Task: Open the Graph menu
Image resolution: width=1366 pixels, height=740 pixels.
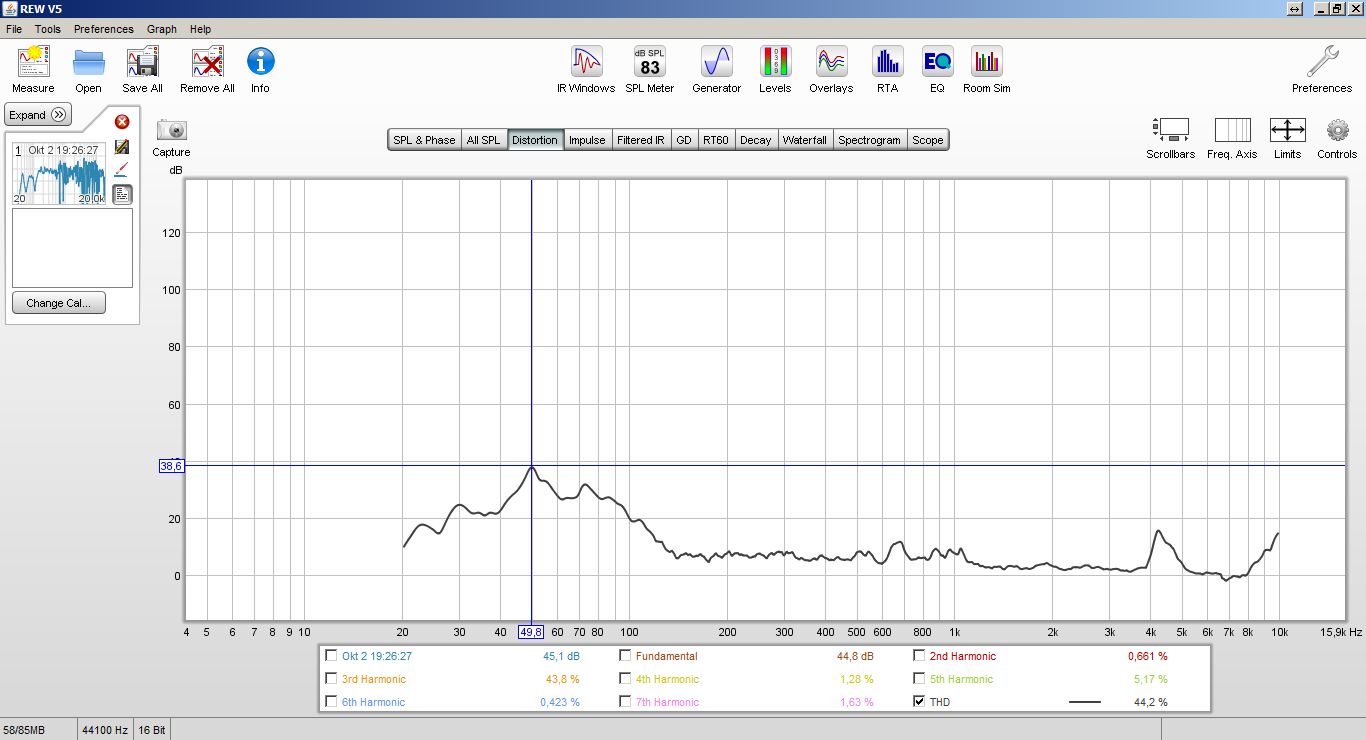Action: [162, 29]
